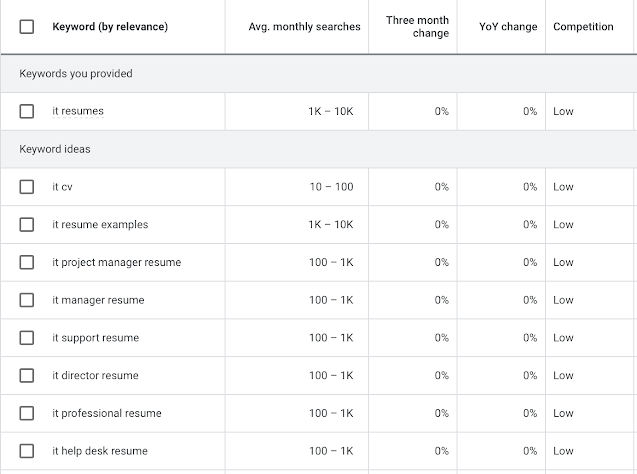Select the "it director resume" checkbox
637x474 pixels.
pos(27,376)
